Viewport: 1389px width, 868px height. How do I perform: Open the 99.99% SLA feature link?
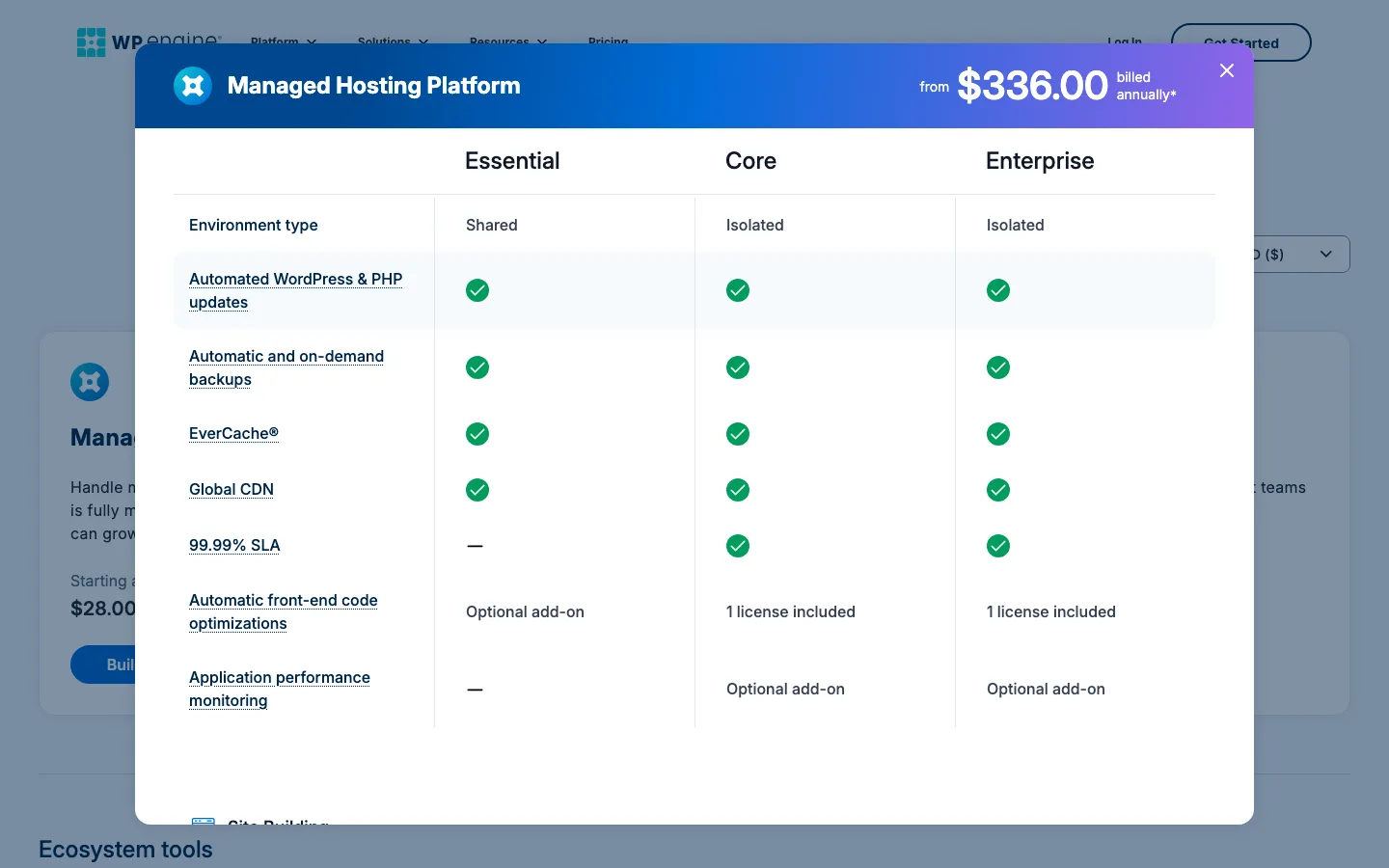point(234,545)
